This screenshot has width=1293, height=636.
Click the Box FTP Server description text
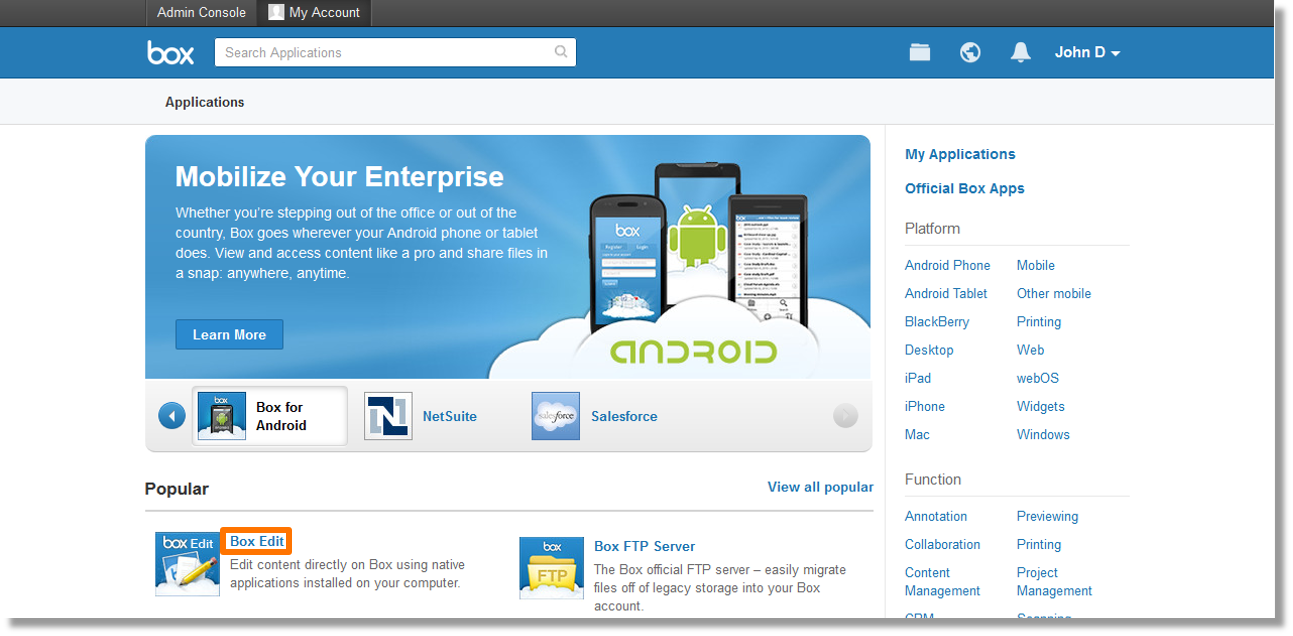720,587
